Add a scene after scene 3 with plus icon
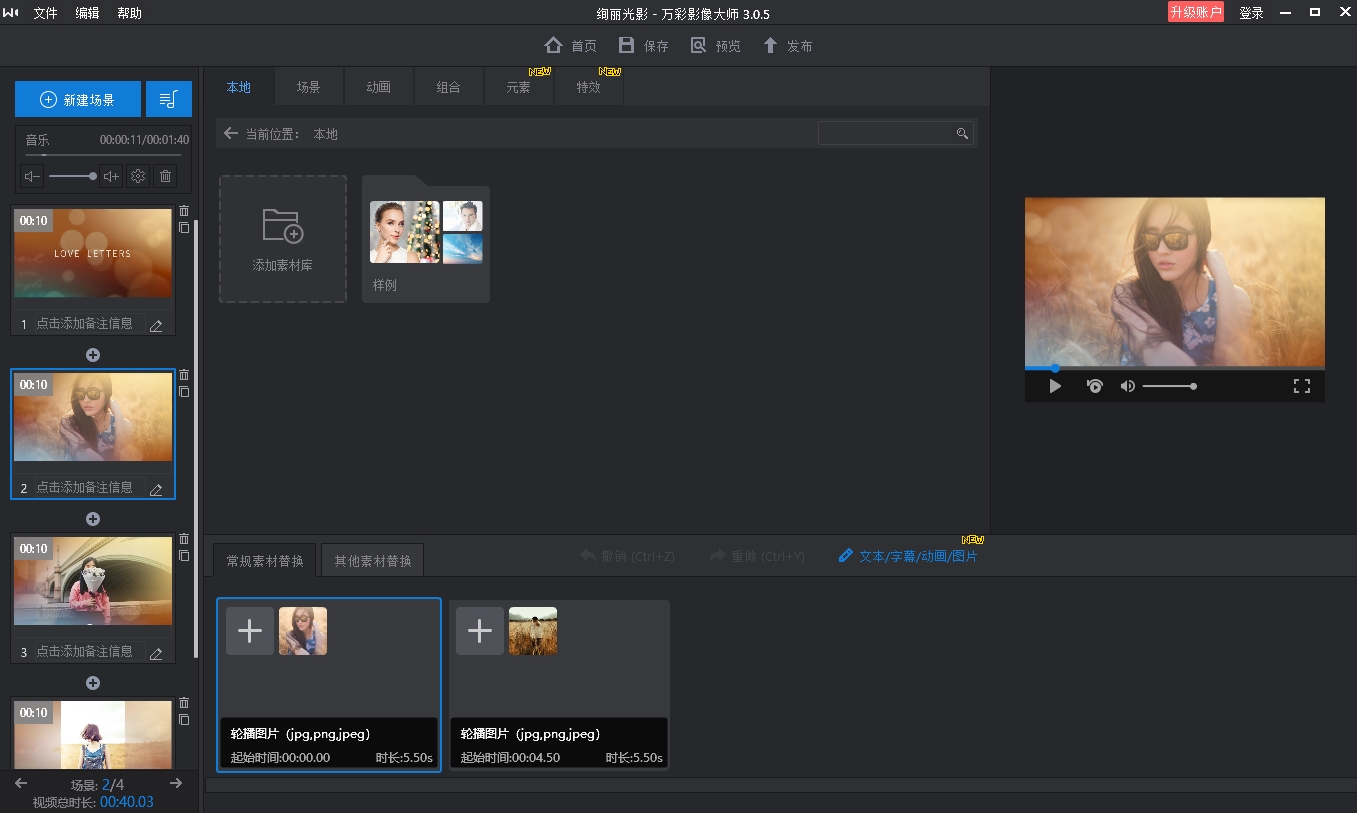Screen dimensions: 1357x813 point(93,683)
